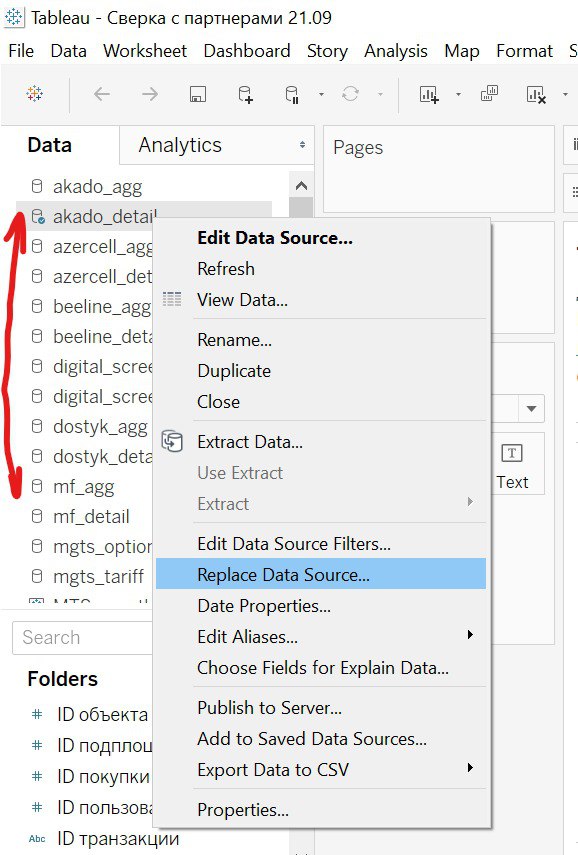
Task: Click the Undo back arrow in toolbar
Action: pyautogui.click(x=102, y=94)
